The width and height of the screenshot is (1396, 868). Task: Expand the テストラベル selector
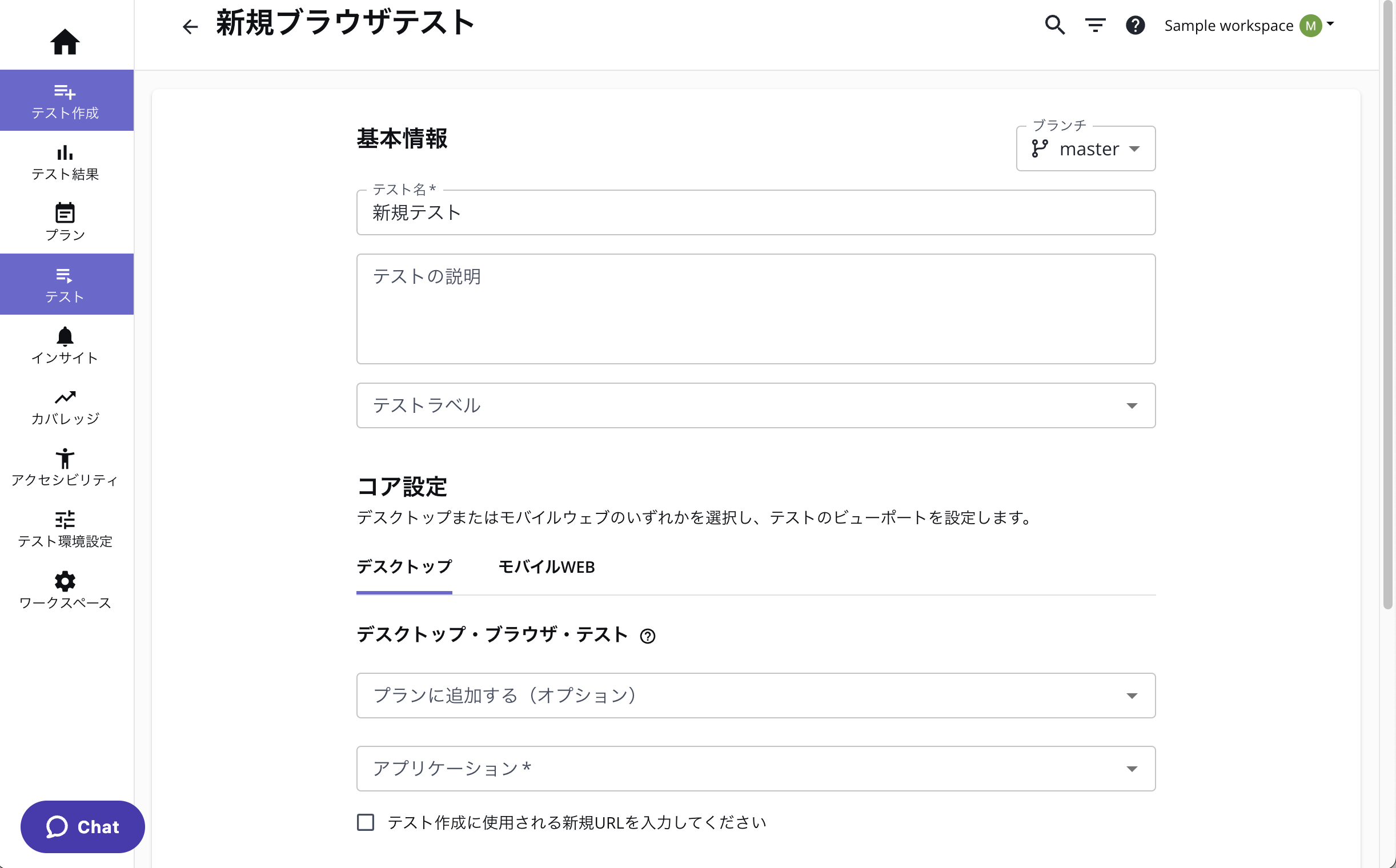(1132, 405)
